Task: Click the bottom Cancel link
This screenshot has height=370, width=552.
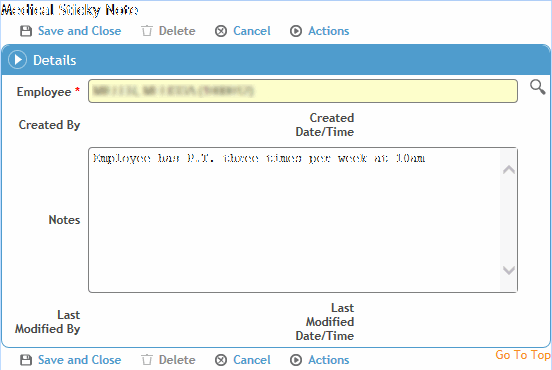Action: [252, 360]
